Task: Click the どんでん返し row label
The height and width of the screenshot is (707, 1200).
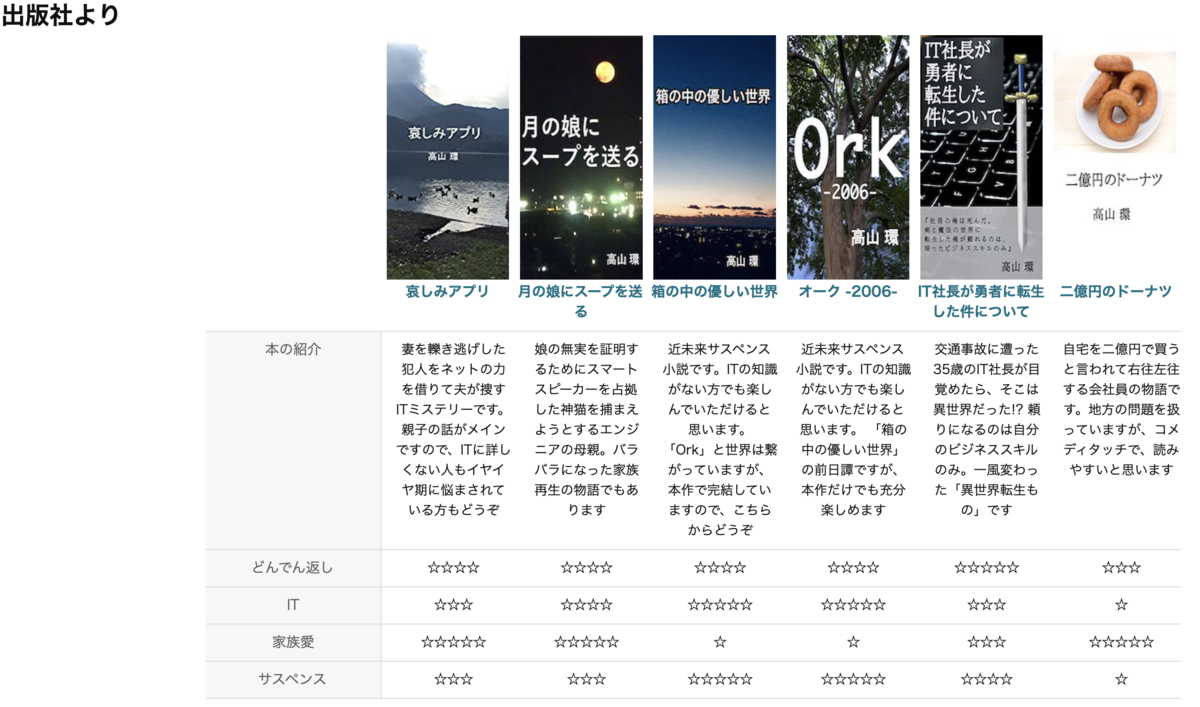Action: click(x=293, y=566)
